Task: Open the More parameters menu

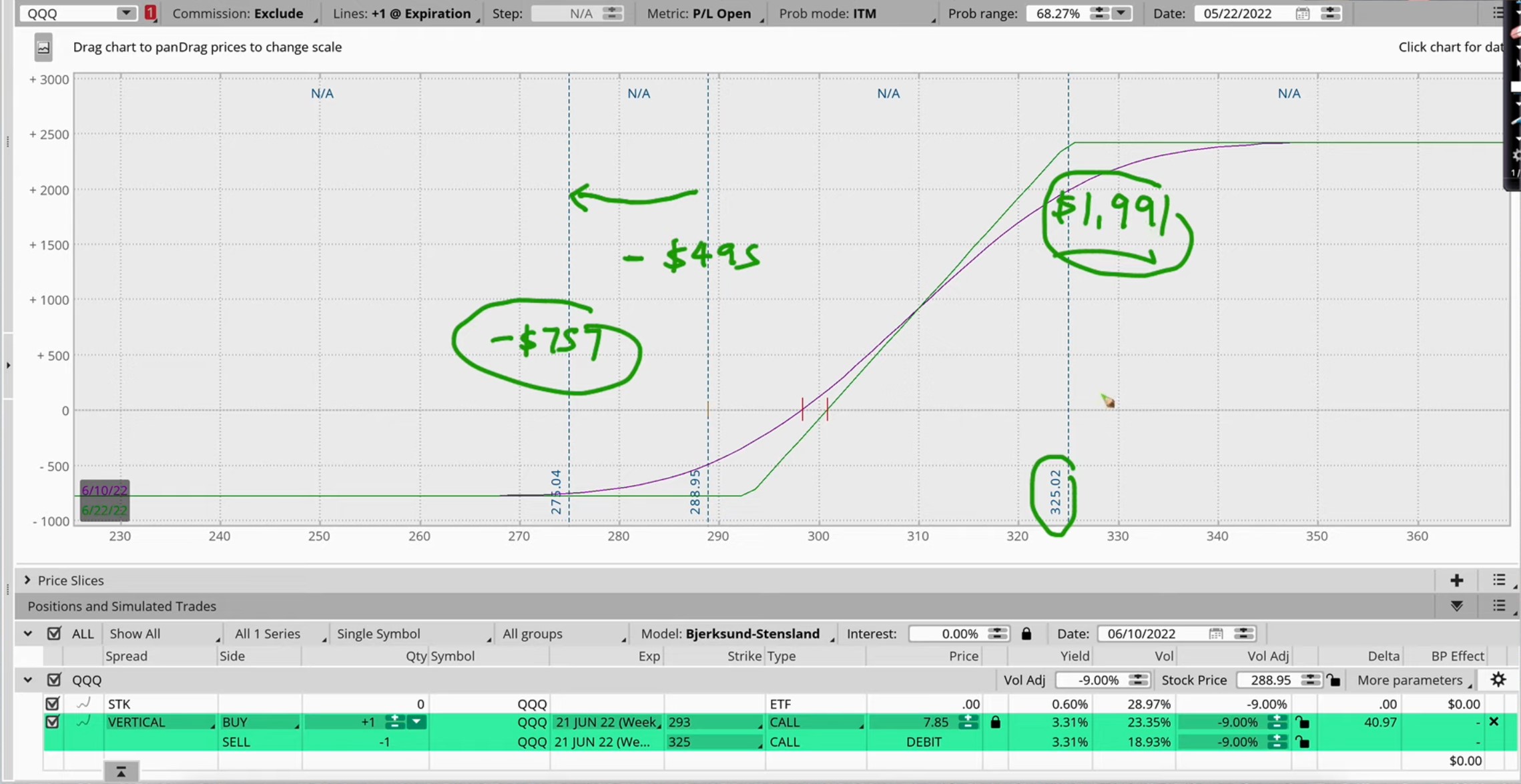Action: pyautogui.click(x=1414, y=680)
